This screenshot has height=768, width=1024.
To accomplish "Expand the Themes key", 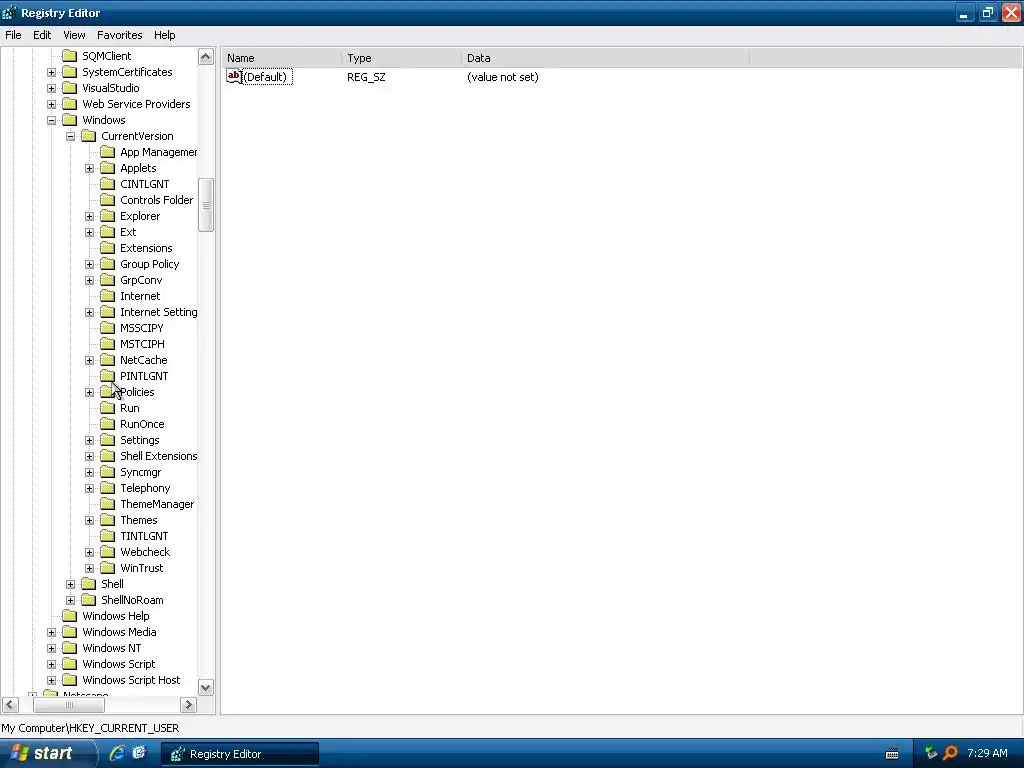I will [89, 520].
